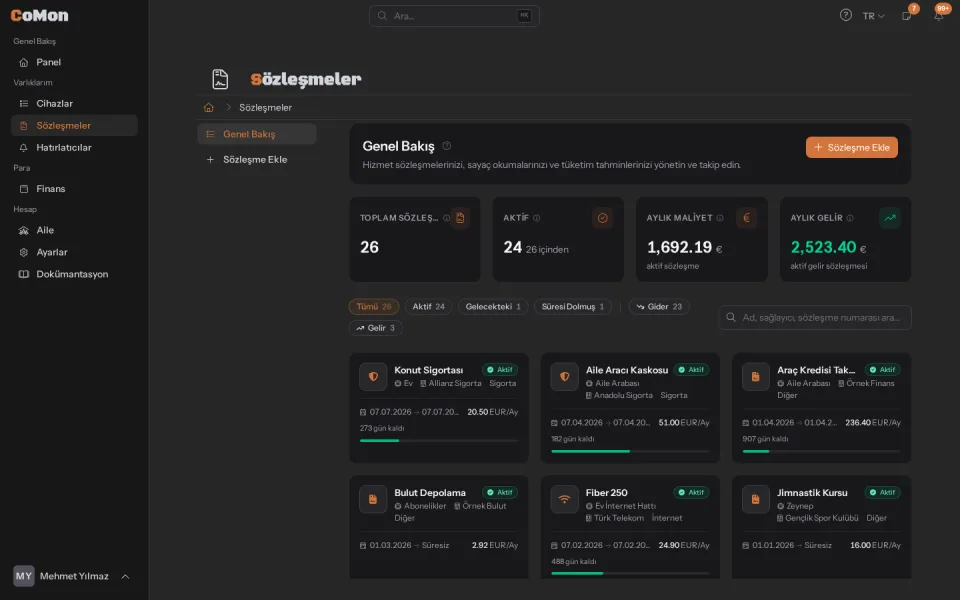This screenshot has height=600, width=960.
Task: Click the euro icon in Aylık Maliyet card
Action: [746, 218]
